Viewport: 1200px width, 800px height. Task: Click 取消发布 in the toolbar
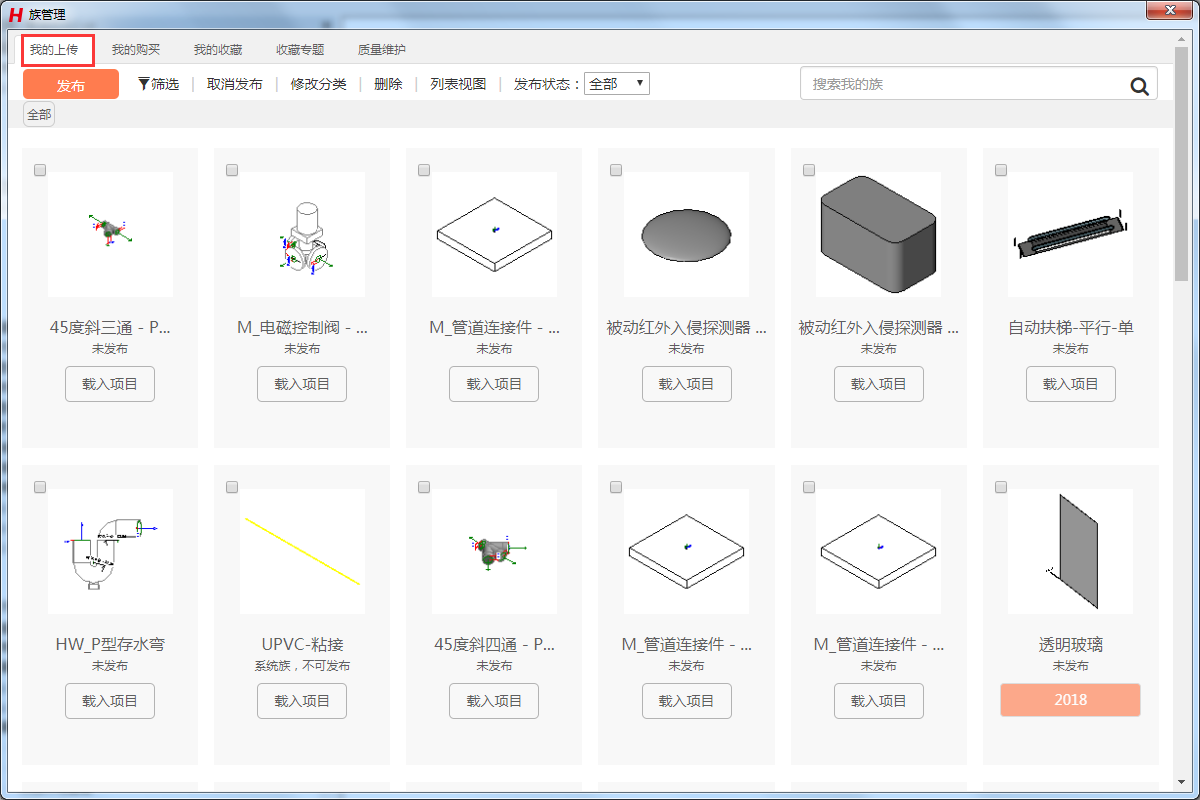click(x=235, y=85)
